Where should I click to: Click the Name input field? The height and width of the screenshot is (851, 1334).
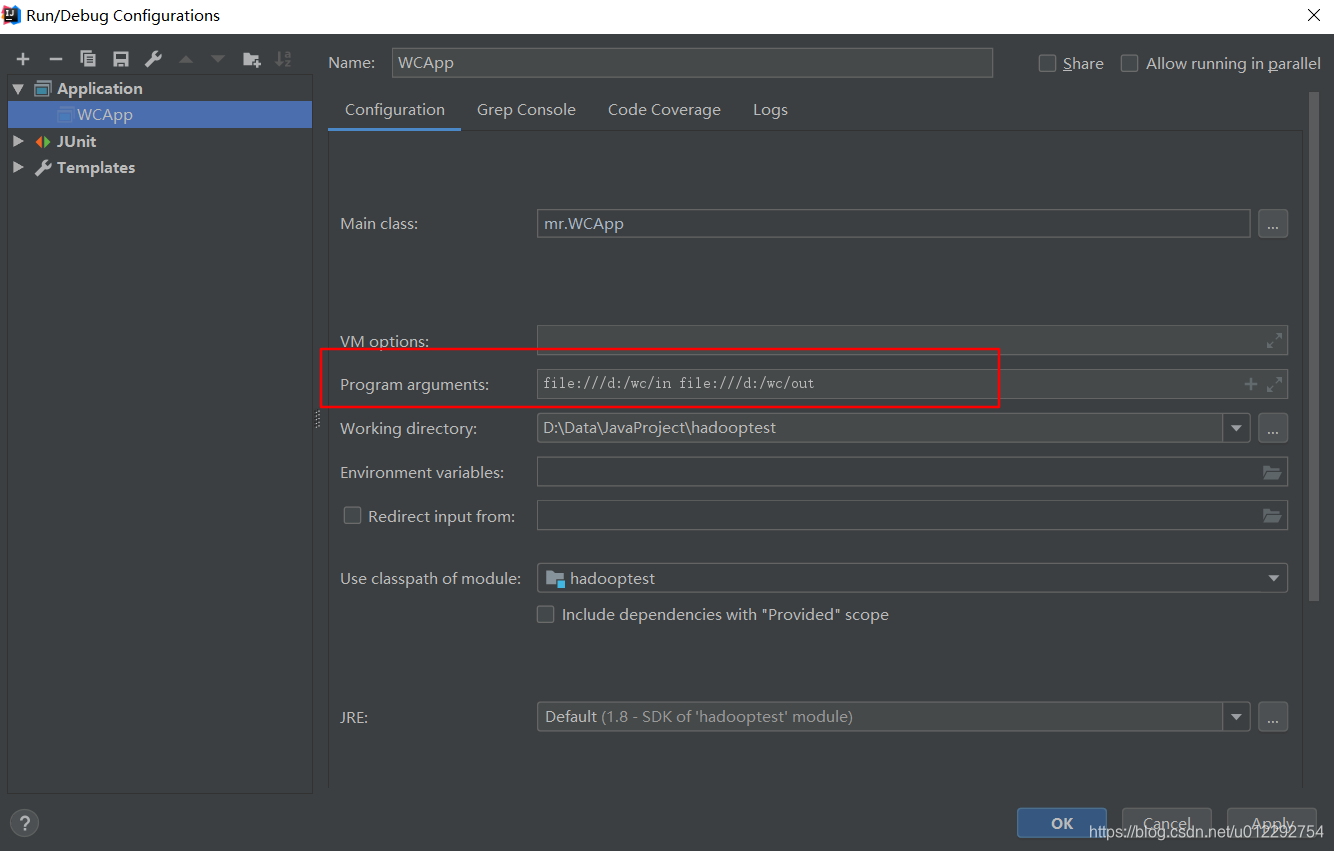(692, 63)
